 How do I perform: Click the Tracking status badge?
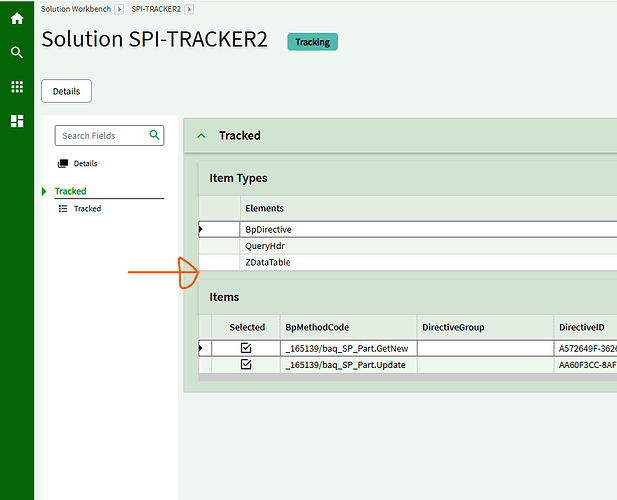(x=312, y=42)
